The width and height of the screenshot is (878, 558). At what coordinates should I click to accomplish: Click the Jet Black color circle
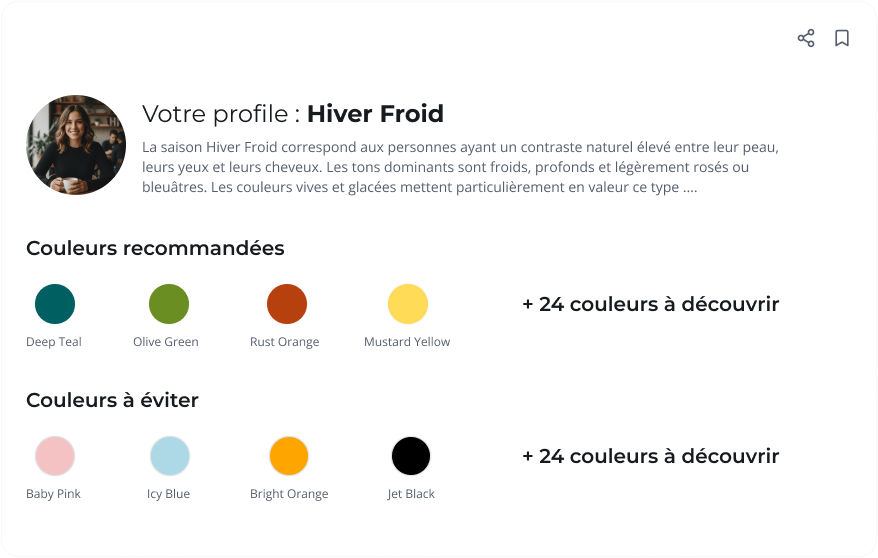pyautogui.click(x=411, y=456)
